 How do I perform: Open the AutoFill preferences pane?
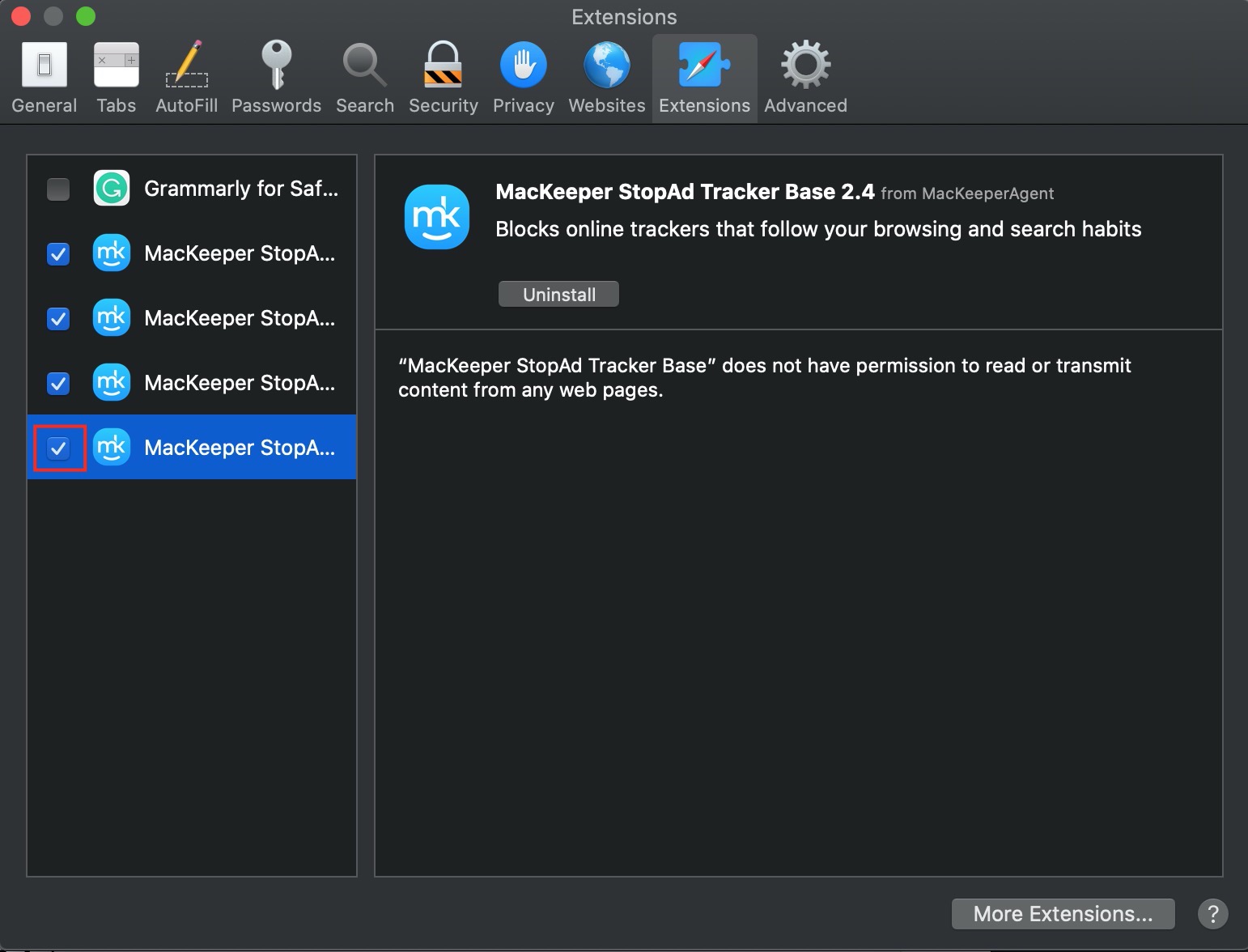[x=186, y=79]
